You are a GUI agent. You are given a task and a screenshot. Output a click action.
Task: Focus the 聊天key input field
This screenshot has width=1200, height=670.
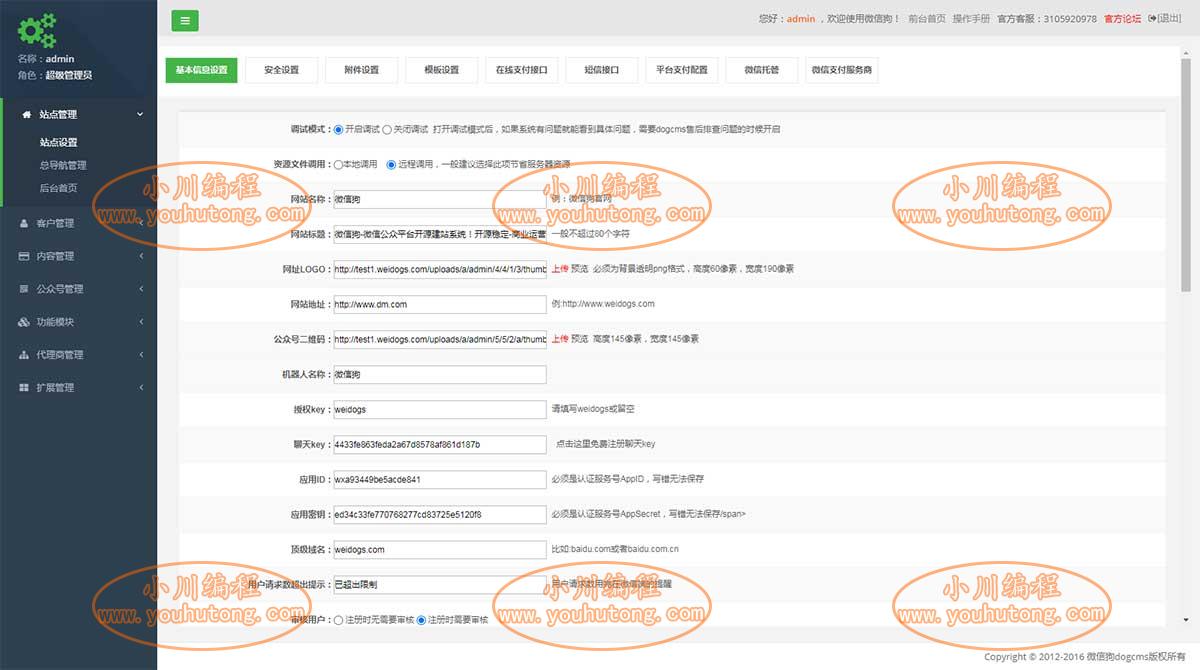tap(439, 444)
